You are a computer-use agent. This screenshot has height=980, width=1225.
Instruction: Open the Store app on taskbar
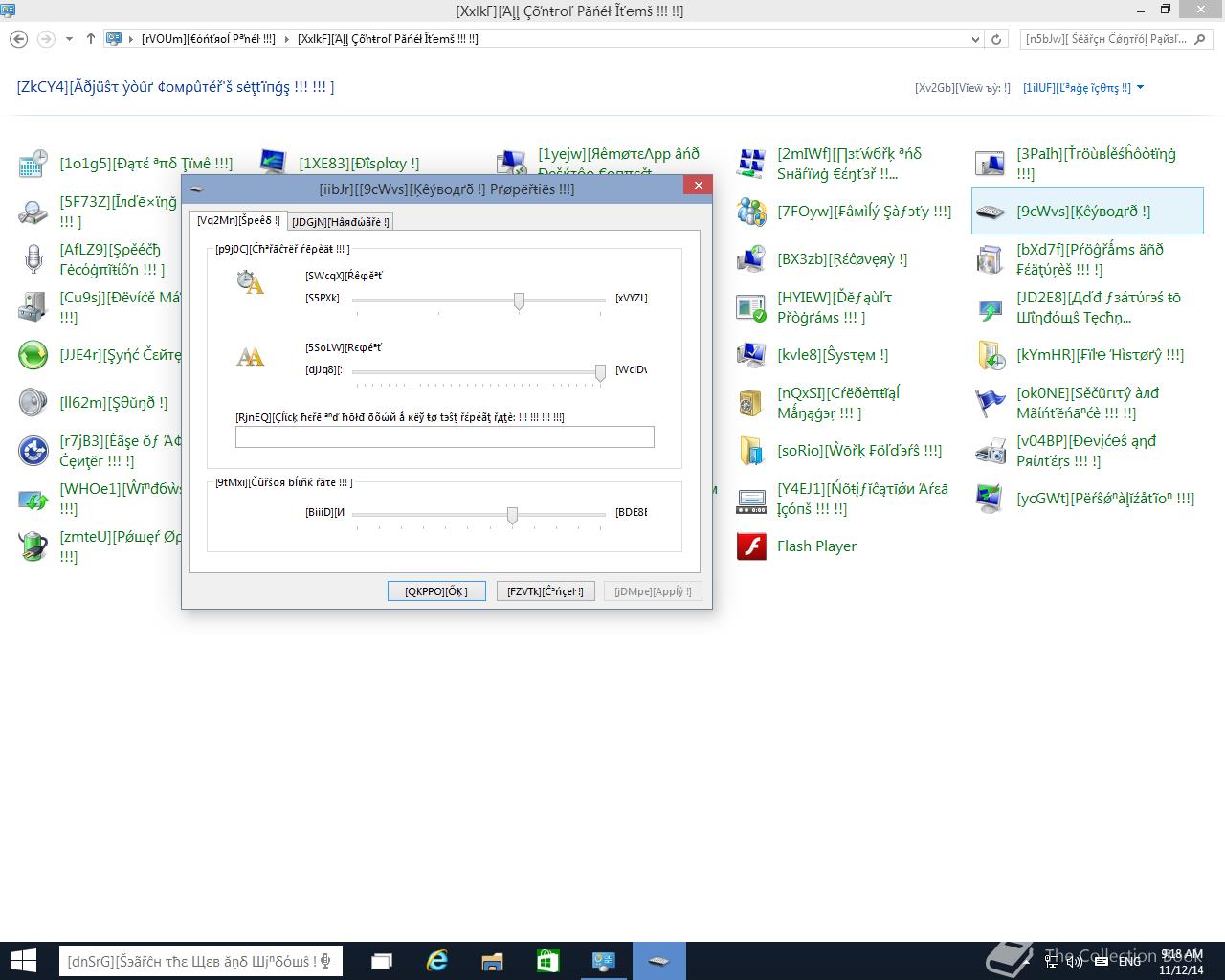click(547, 961)
